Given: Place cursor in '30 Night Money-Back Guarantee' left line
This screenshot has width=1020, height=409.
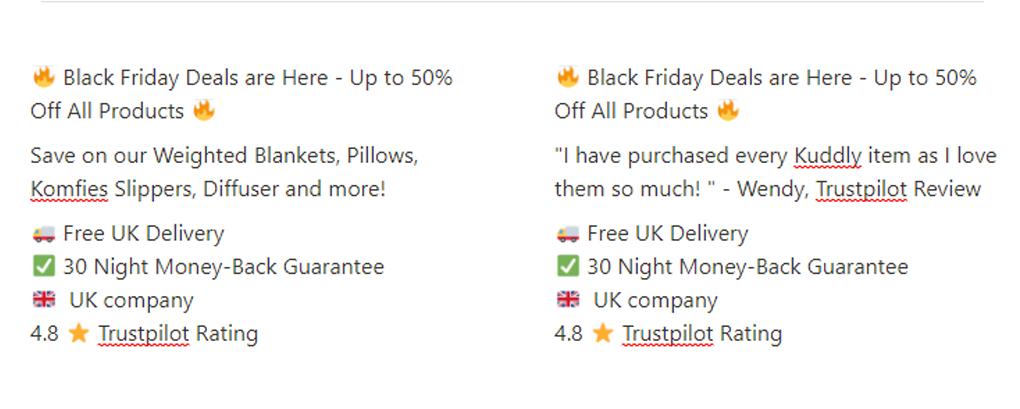Looking at the screenshot, I should pos(224,267).
